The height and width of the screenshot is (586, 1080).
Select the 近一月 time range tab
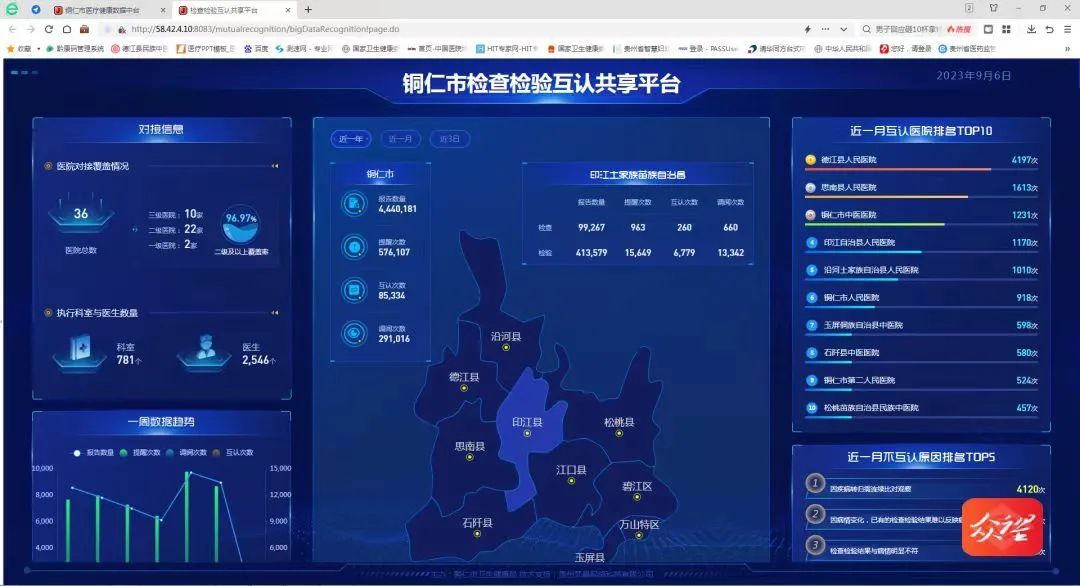point(400,138)
